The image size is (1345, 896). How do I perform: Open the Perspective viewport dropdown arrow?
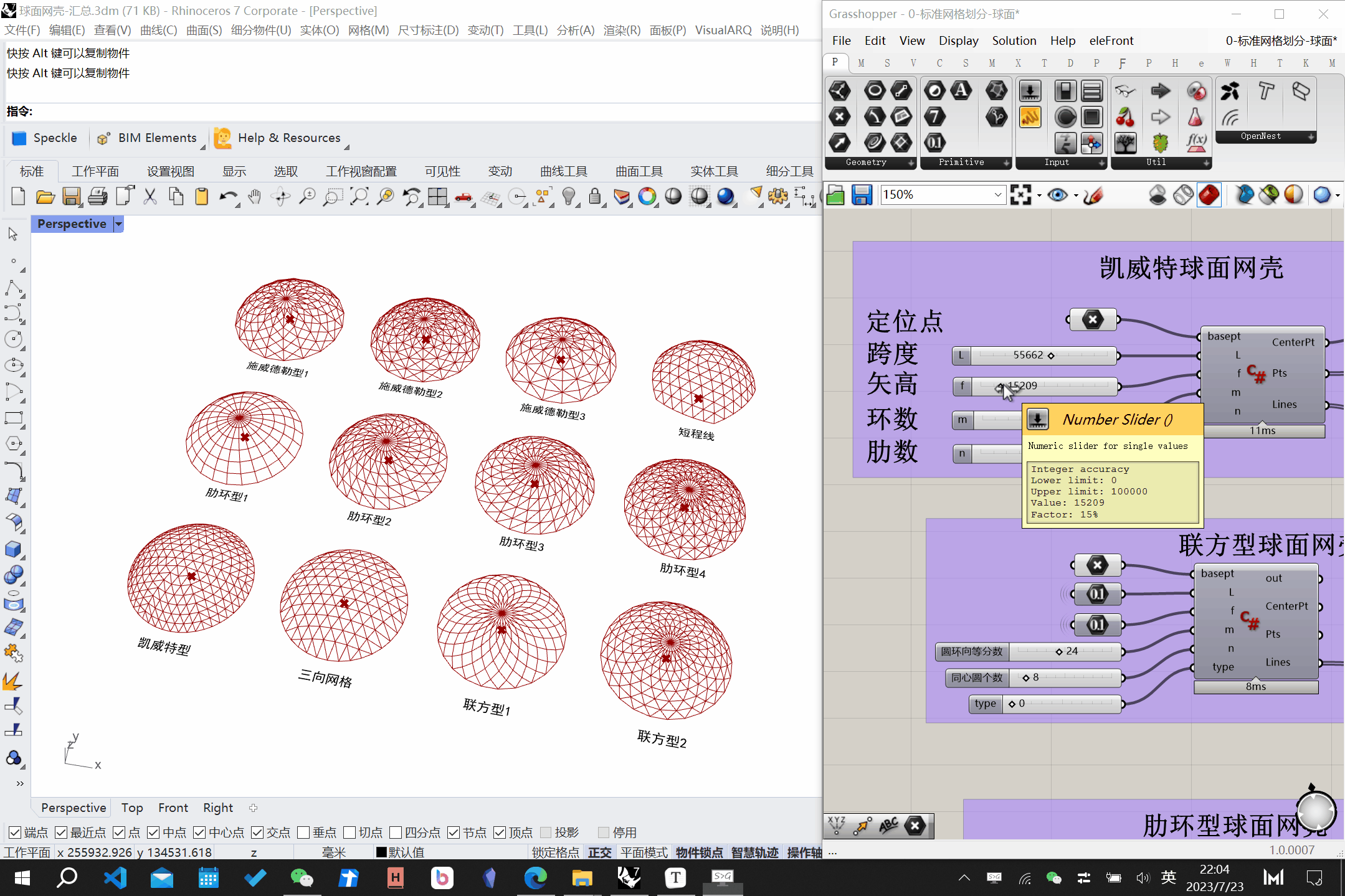118,224
